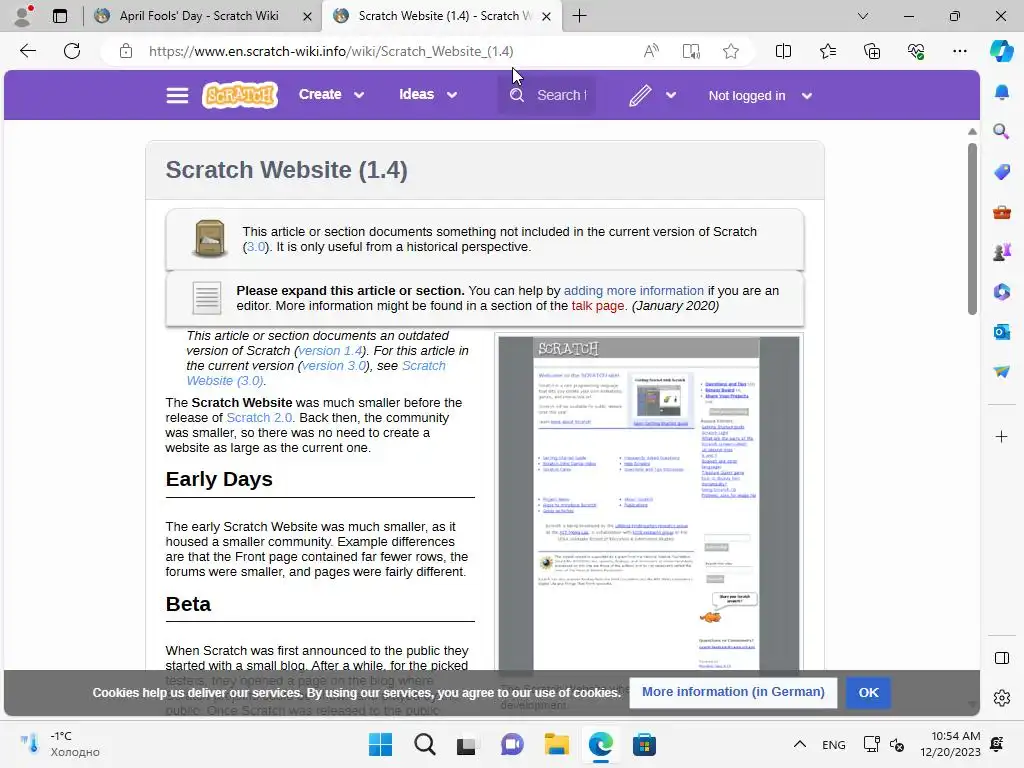Click the scrollbar up arrow
The height and width of the screenshot is (768, 1024).
(972, 131)
